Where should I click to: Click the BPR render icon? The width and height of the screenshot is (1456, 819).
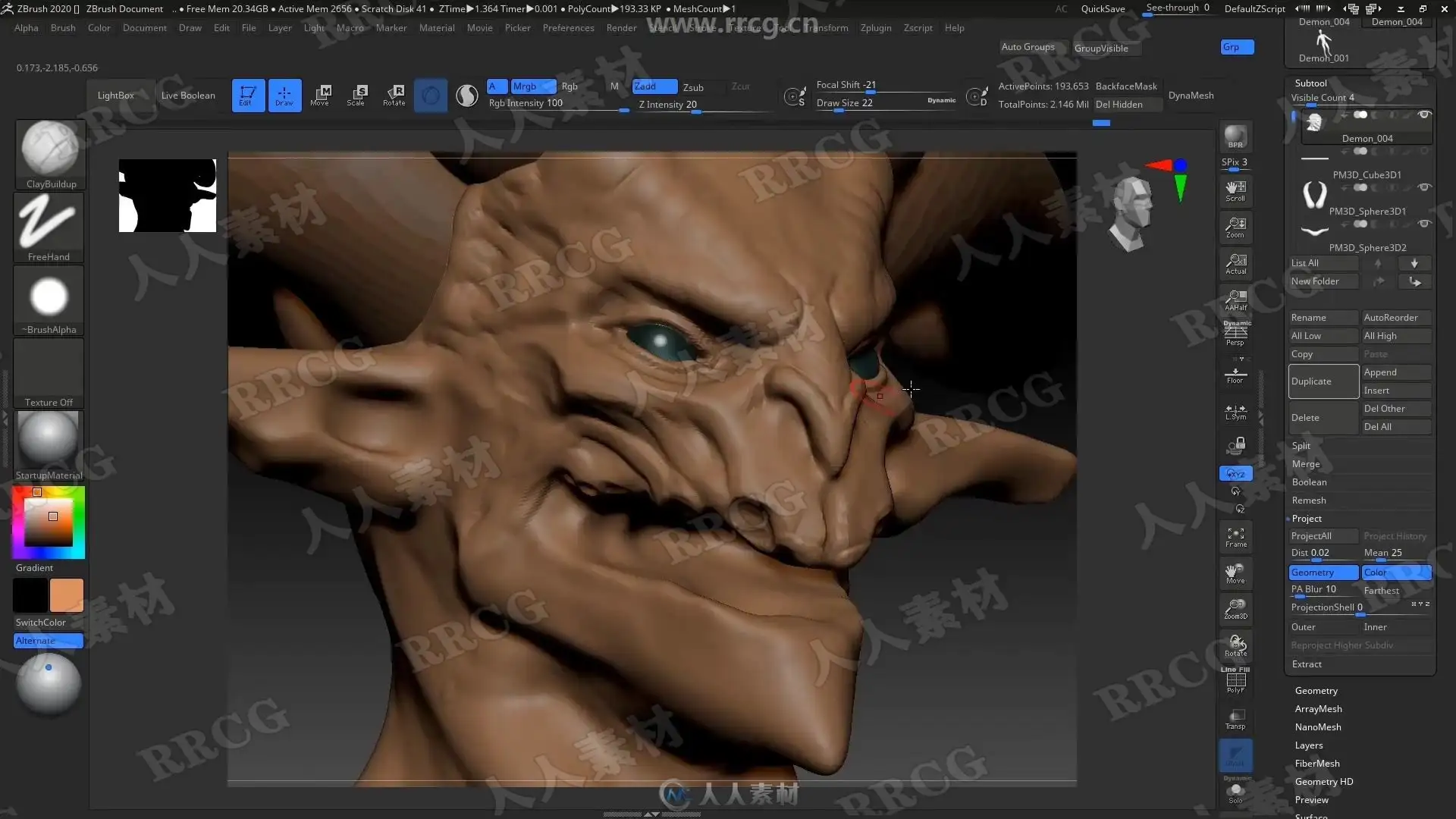1235,136
